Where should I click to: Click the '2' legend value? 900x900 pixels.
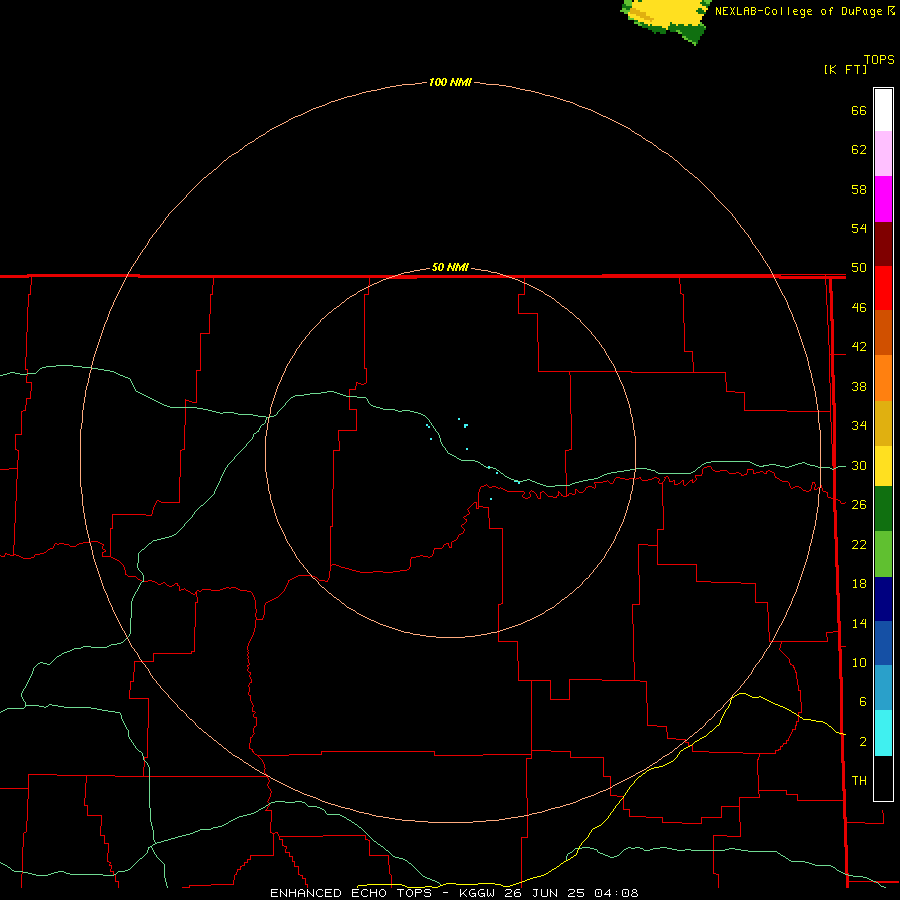[862, 742]
